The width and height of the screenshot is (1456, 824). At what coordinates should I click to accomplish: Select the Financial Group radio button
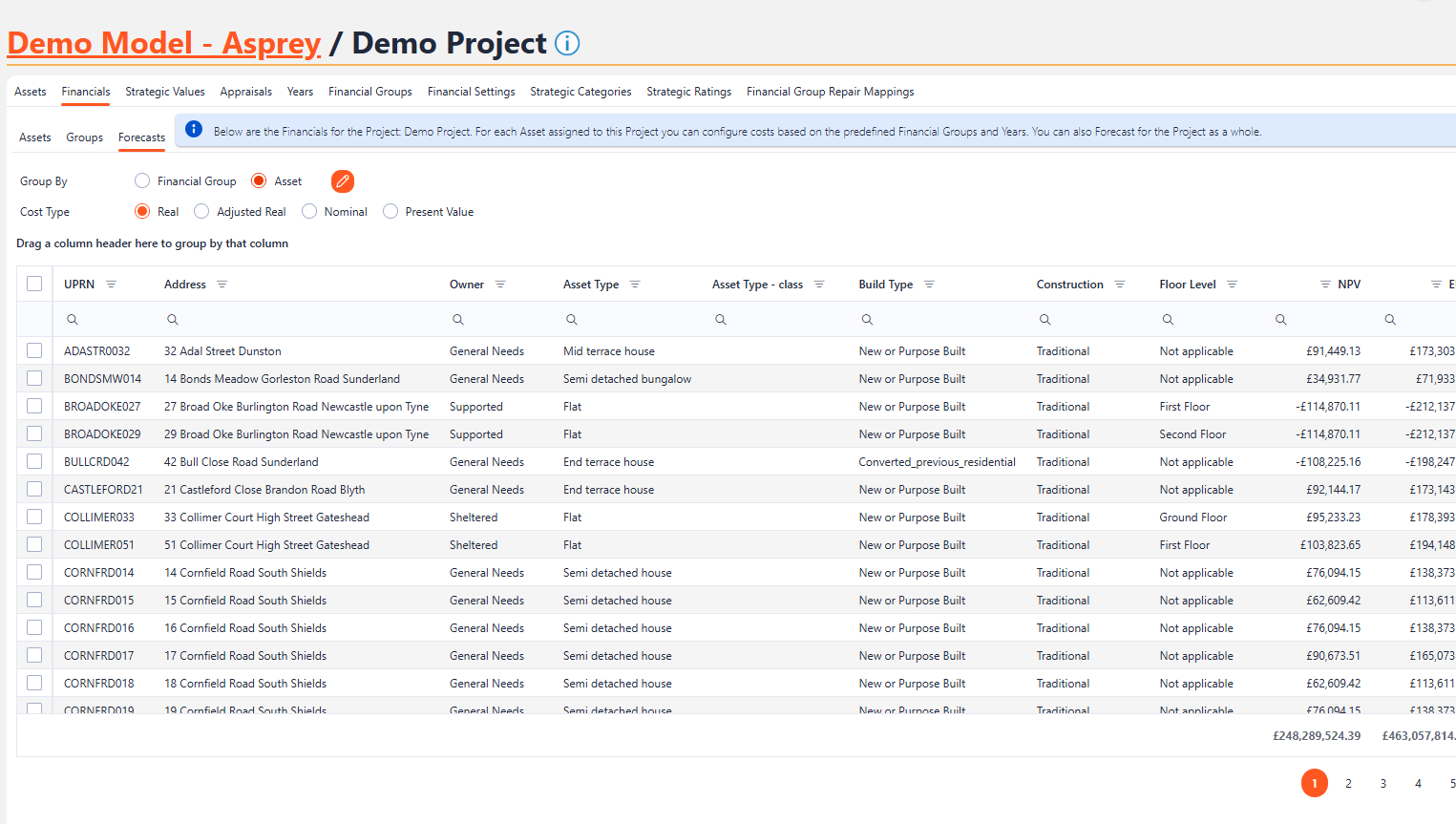(142, 181)
